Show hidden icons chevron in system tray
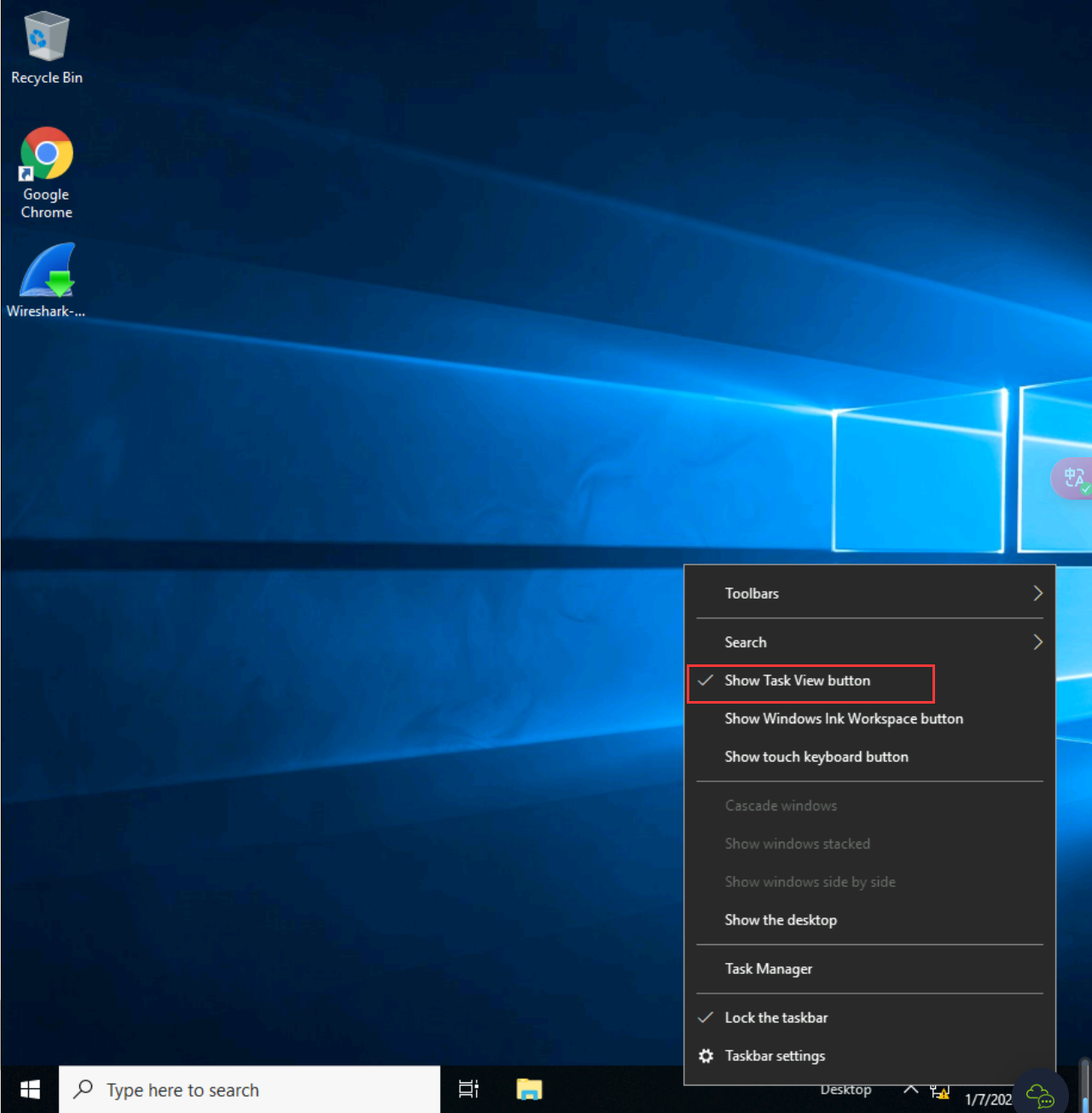Viewport: 1092px width, 1113px height. 910,1090
